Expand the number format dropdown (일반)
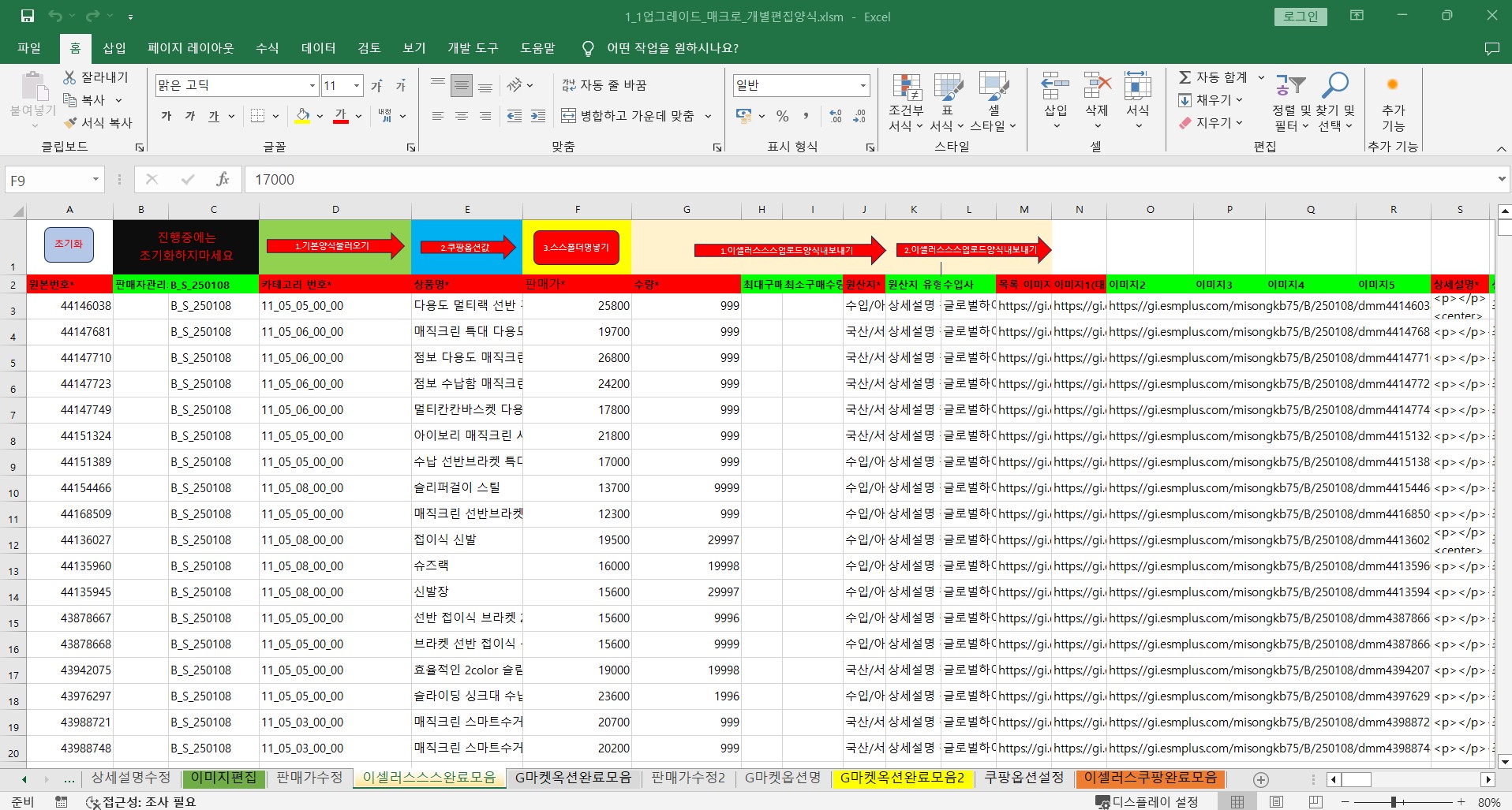This screenshot has height=810, width=1512. (863, 85)
